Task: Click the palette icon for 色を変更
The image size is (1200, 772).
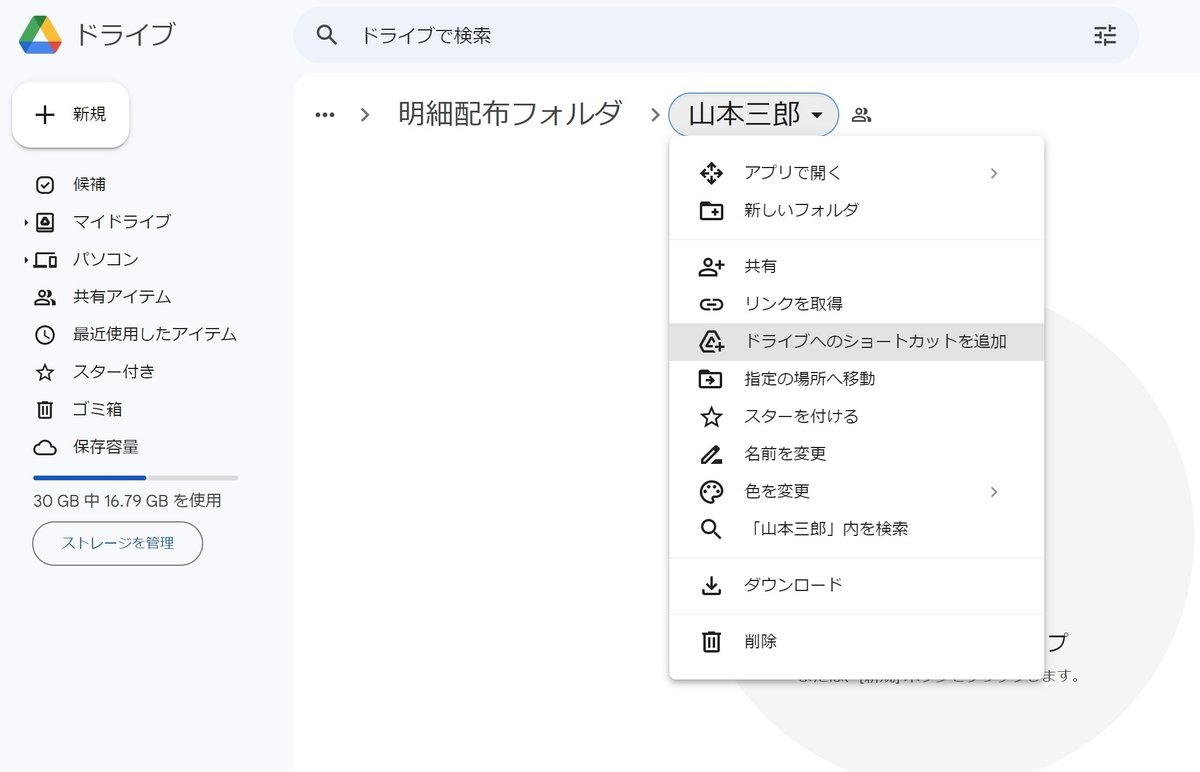Action: tap(711, 492)
